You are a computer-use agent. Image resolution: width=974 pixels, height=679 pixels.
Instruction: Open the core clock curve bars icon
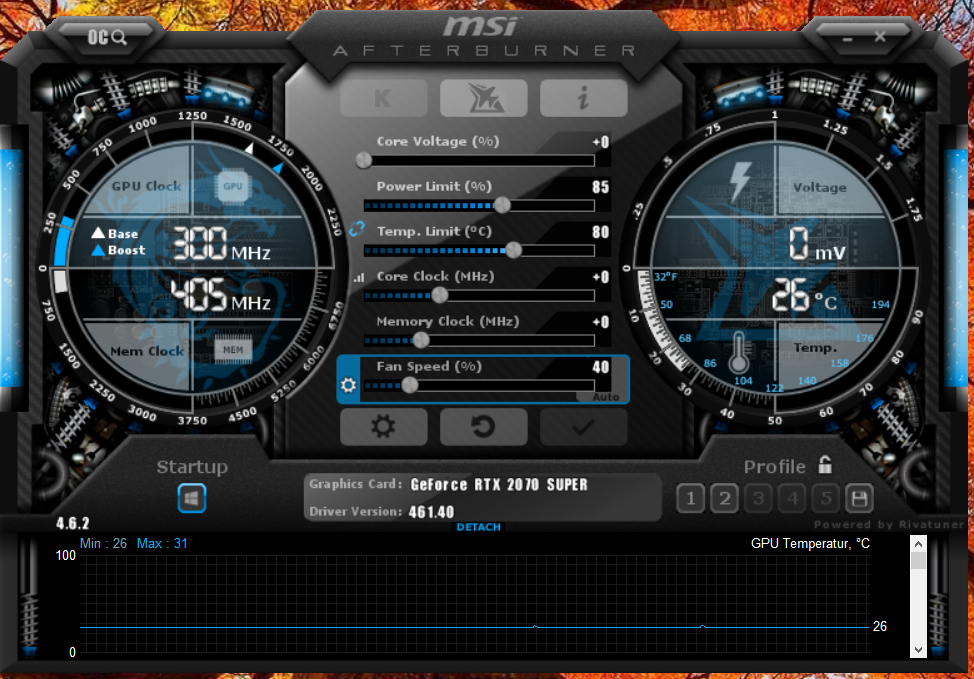358,278
